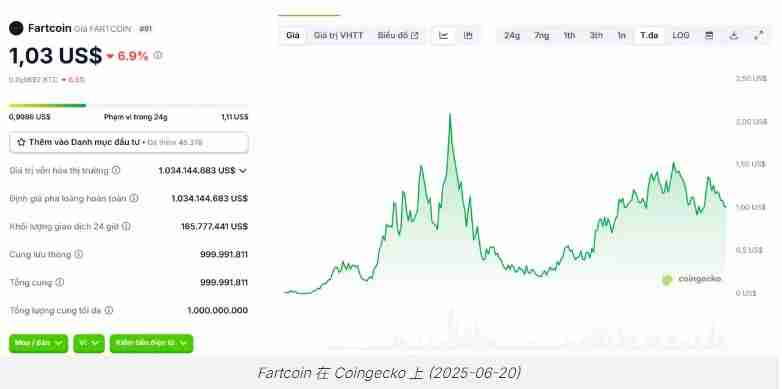Click the 1.000.000.000 max supply value
The height and width of the screenshot is (389, 782).
[217, 310]
